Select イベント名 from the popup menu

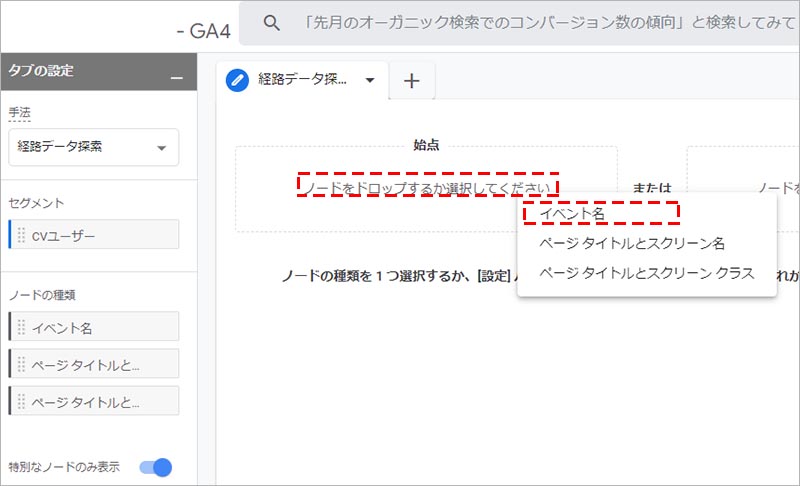click(572, 213)
